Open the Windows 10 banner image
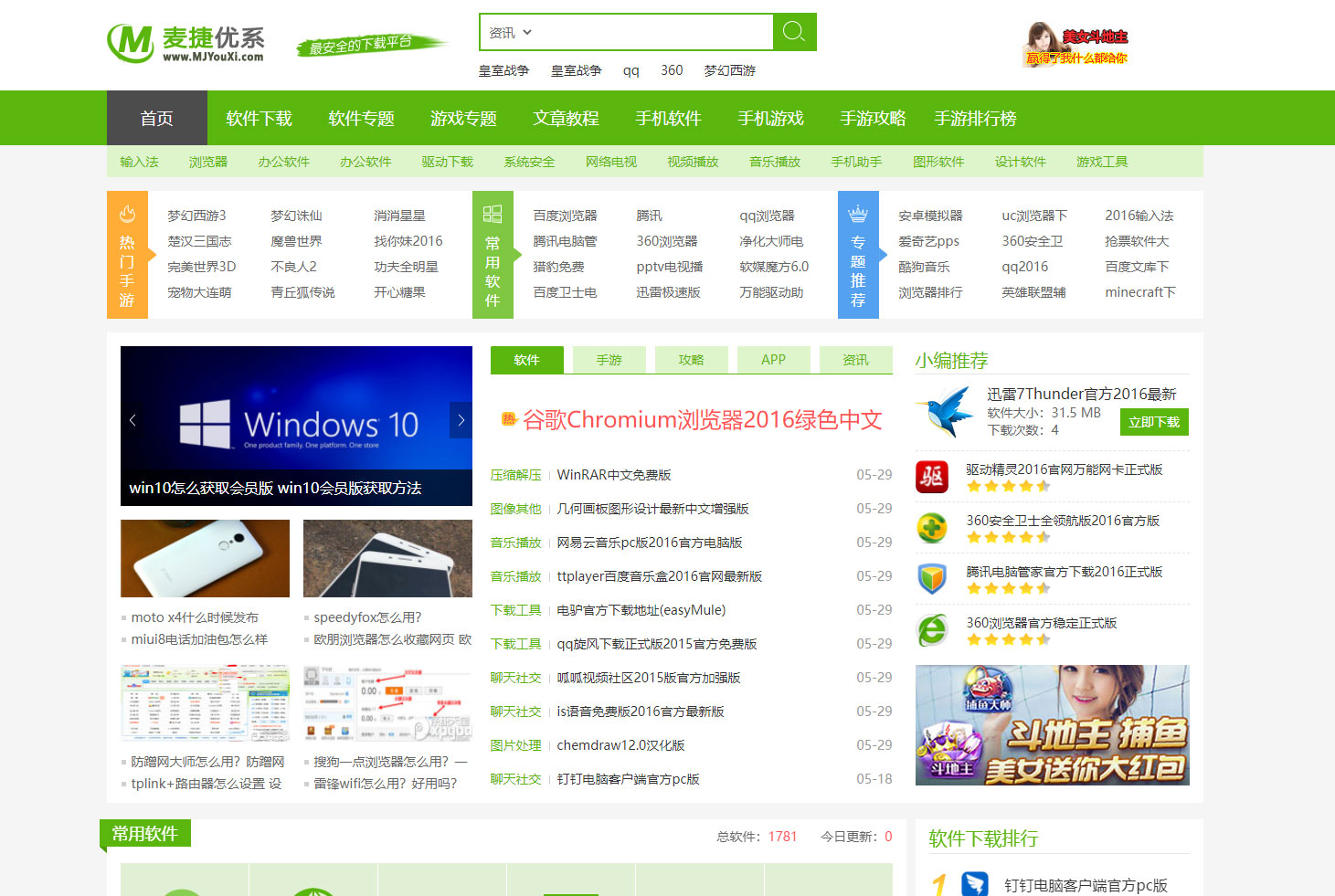1335x896 pixels. (x=296, y=426)
